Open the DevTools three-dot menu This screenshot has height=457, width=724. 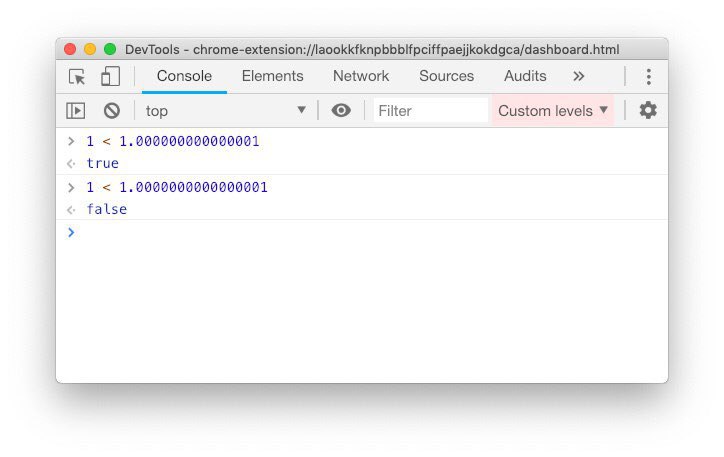pos(649,77)
